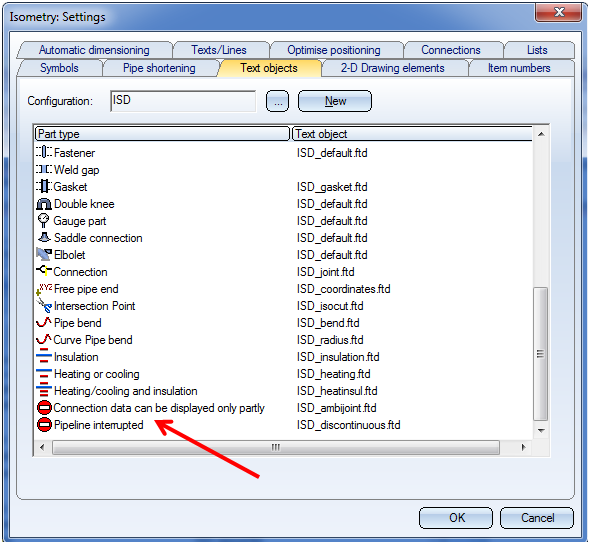Select the Weld gap row label

click(x=77, y=170)
